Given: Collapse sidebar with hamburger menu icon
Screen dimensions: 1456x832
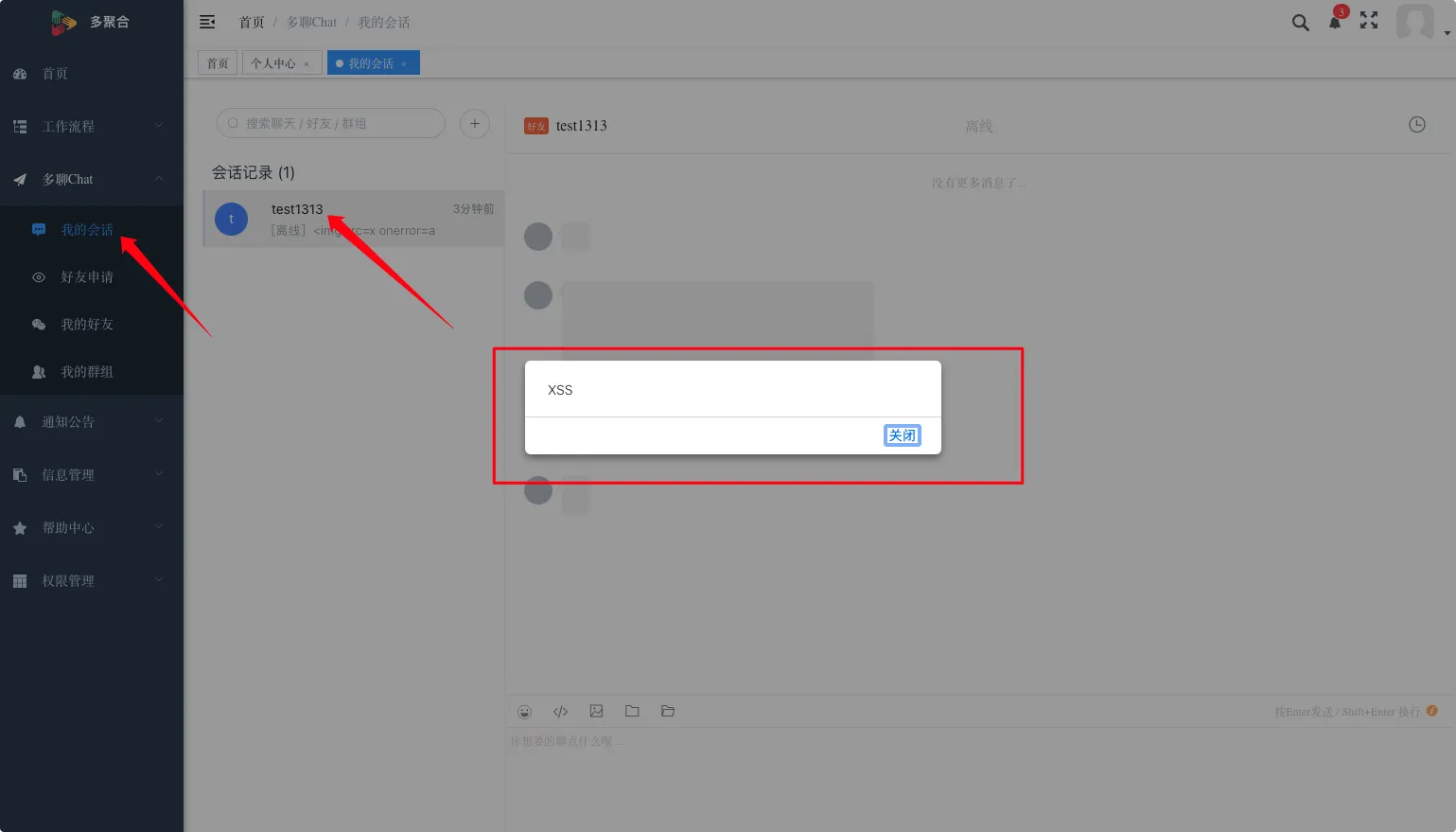Looking at the screenshot, I should point(207,22).
